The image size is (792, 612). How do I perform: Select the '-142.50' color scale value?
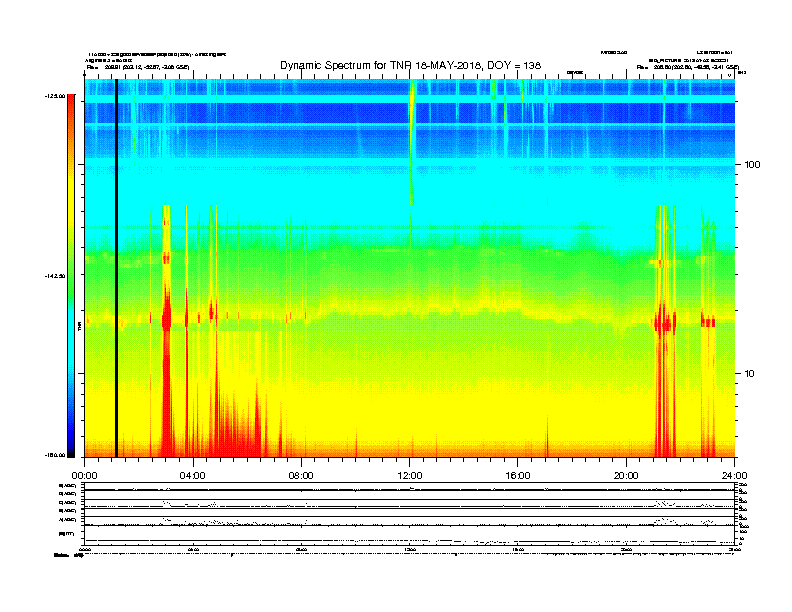point(55,276)
